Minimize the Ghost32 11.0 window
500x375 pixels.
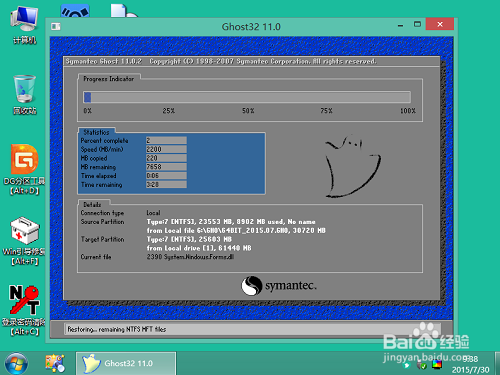coord(401,25)
